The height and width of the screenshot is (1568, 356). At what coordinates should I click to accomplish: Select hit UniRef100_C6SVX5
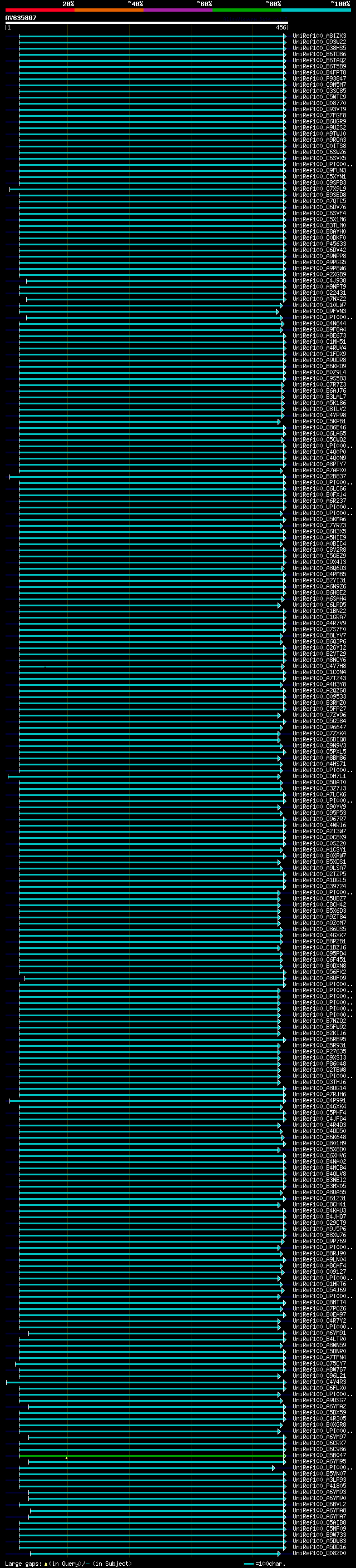(319, 159)
